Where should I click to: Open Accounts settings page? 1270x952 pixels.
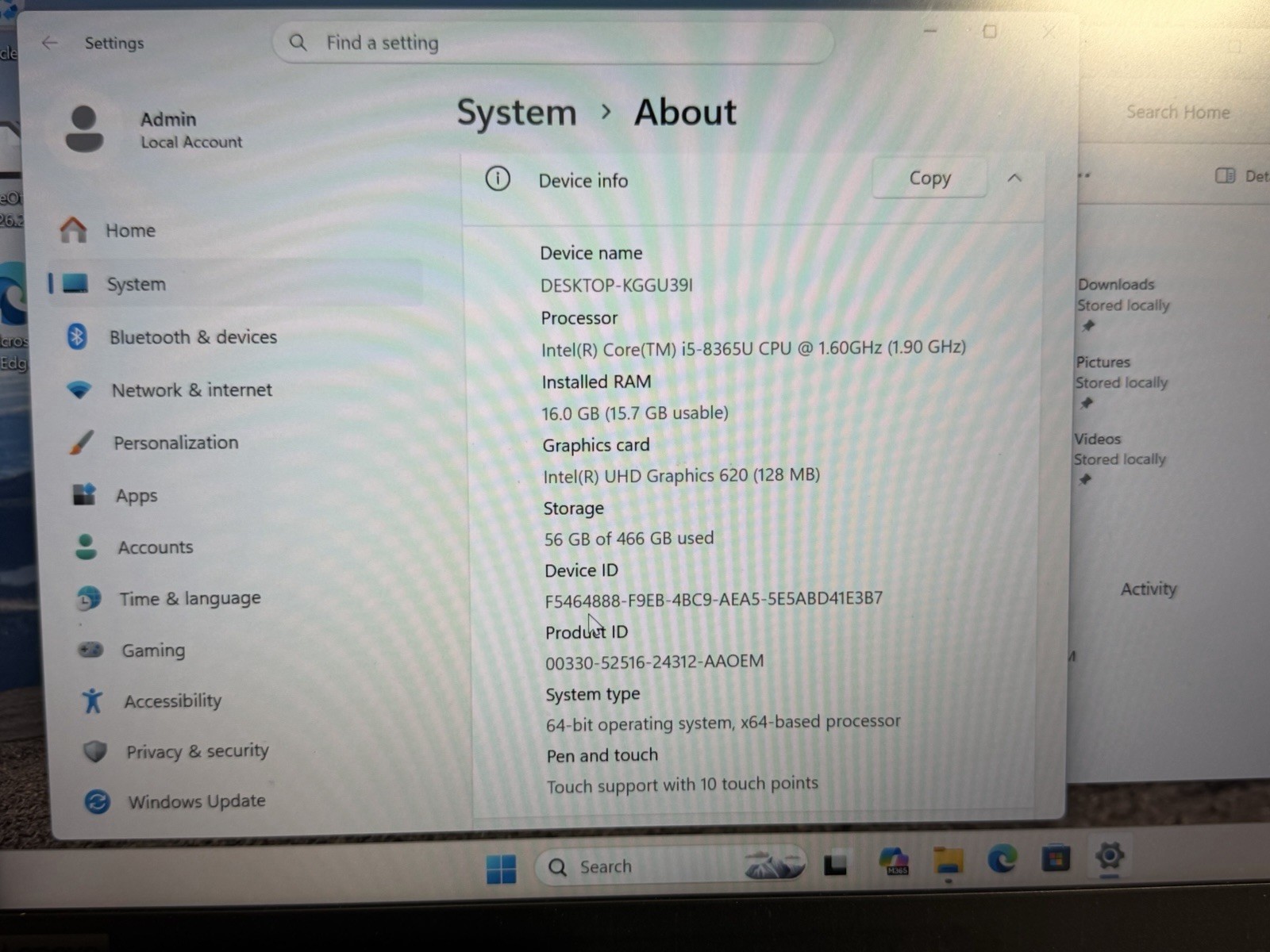click(244, 547)
